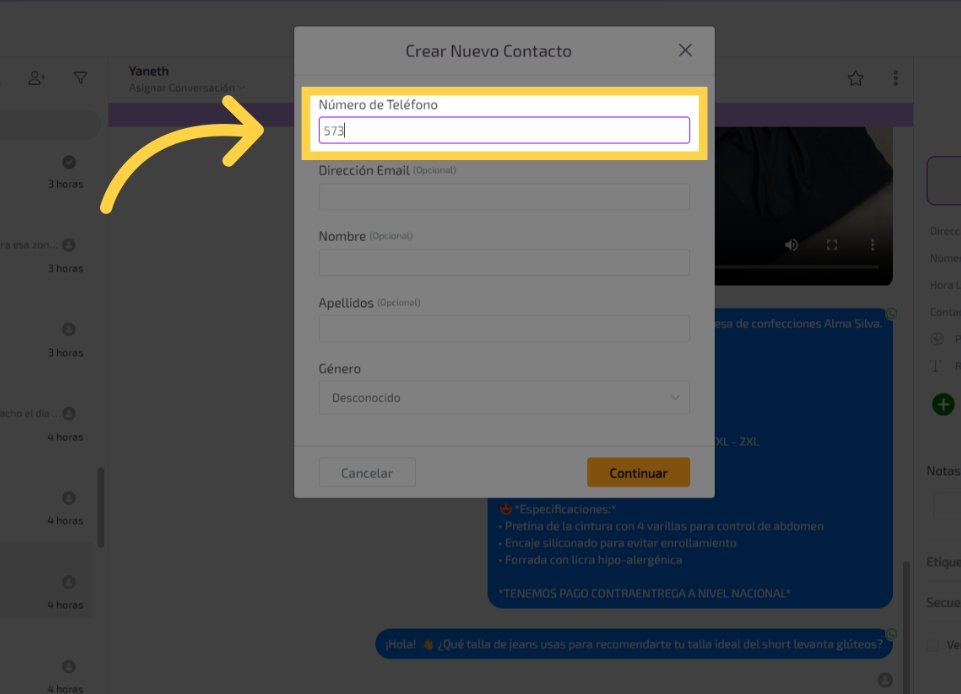The image size is (961, 694).
Task: Expand the Género dropdown showing Desconocido
Action: coord(504,398)
